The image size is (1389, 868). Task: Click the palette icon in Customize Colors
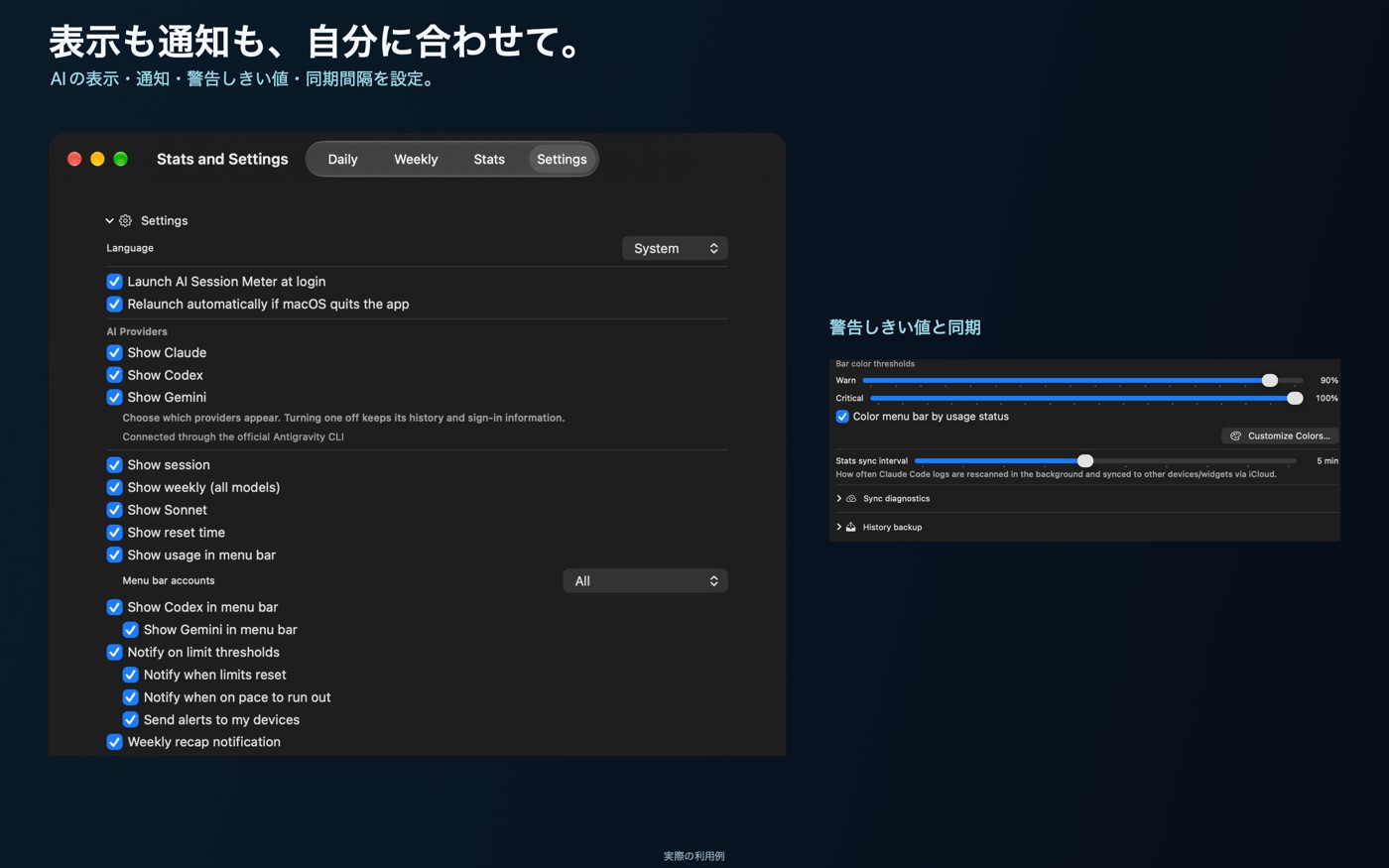1236,435
